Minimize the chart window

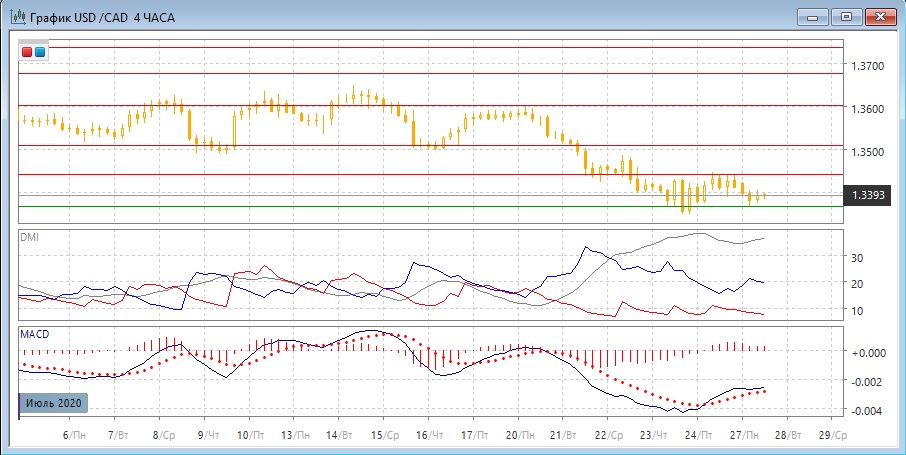pos(812,17)
